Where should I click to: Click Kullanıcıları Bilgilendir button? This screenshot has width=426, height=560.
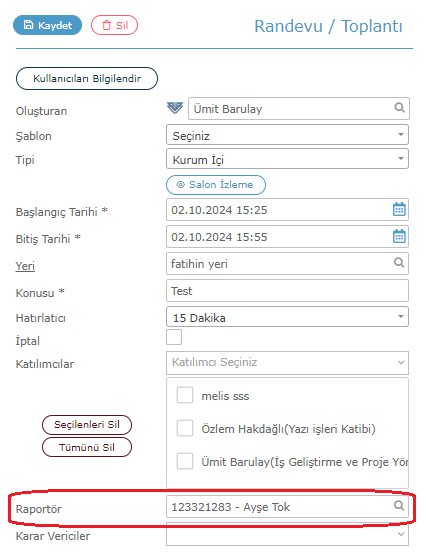[x=87, y=78]
